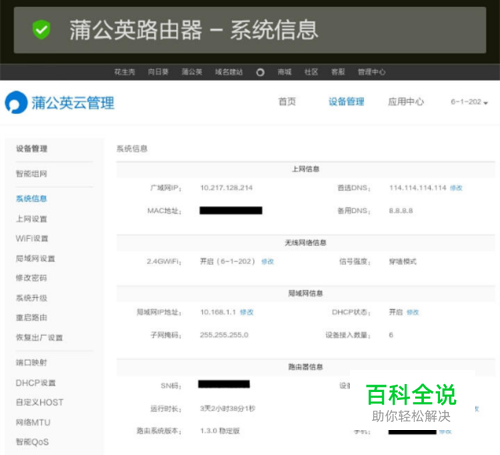
Task: Select 智能组网 in the sidebar
Action: [32, 174]
